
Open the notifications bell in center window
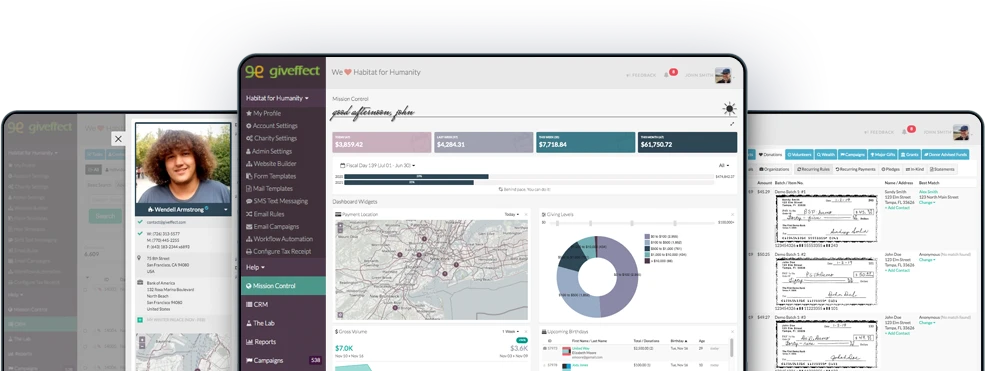(x=667, y=75)
